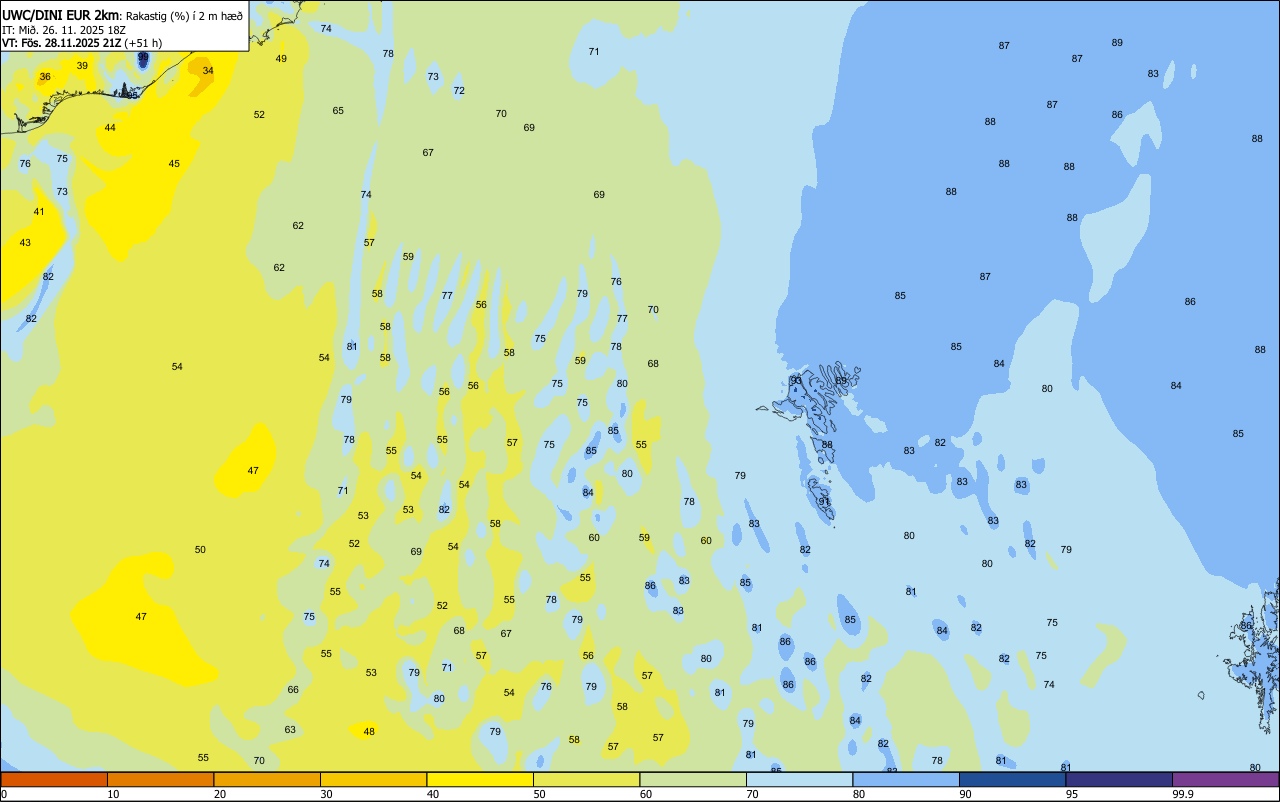Click the map value '41'
Screen dimensions: 1280x802
39,212
